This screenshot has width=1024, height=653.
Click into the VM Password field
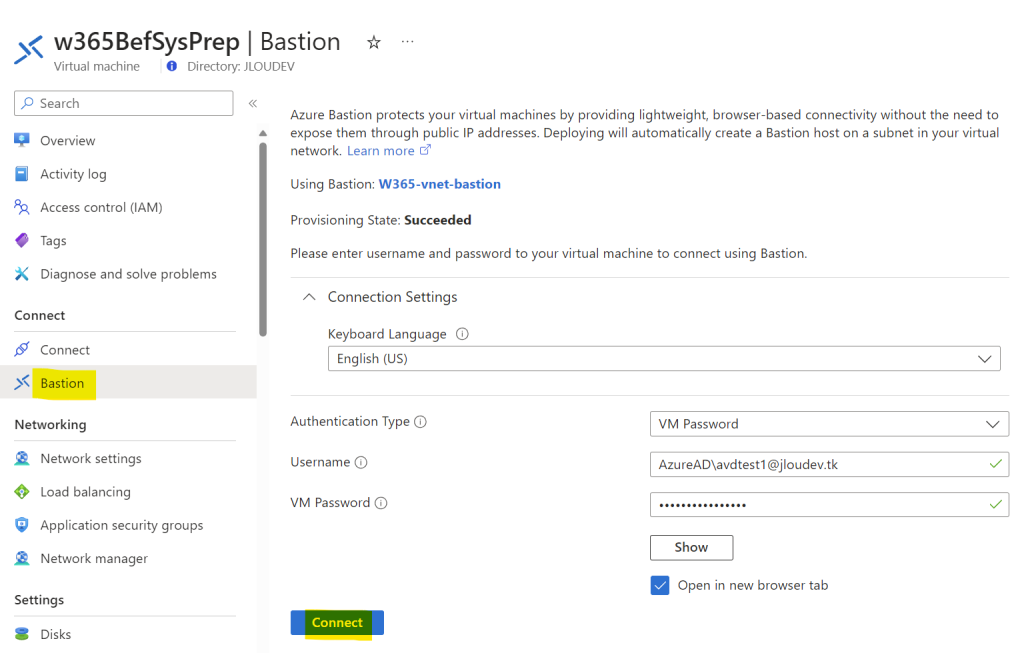pyautogui.click(x=829, y=505)
